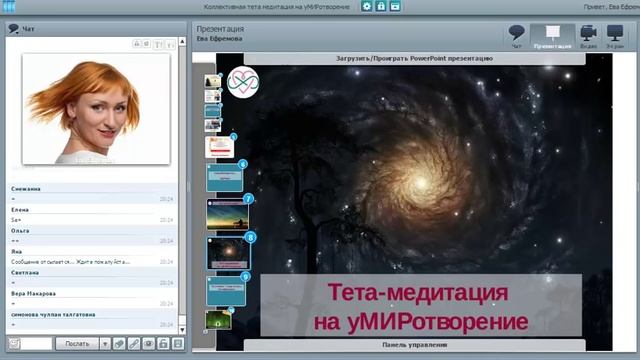Switch to the Видео camera tab

pyautogui.click(x=588, y=36)
